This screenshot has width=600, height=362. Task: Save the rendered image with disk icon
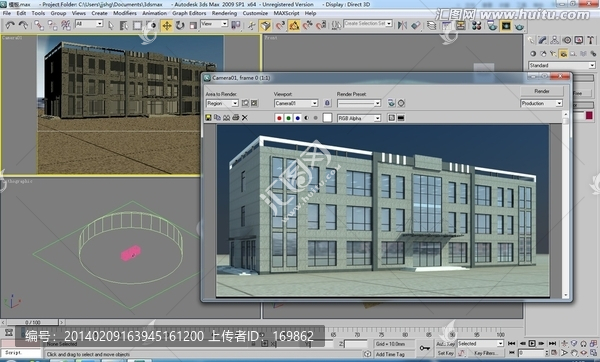click(x=208, y=118)
